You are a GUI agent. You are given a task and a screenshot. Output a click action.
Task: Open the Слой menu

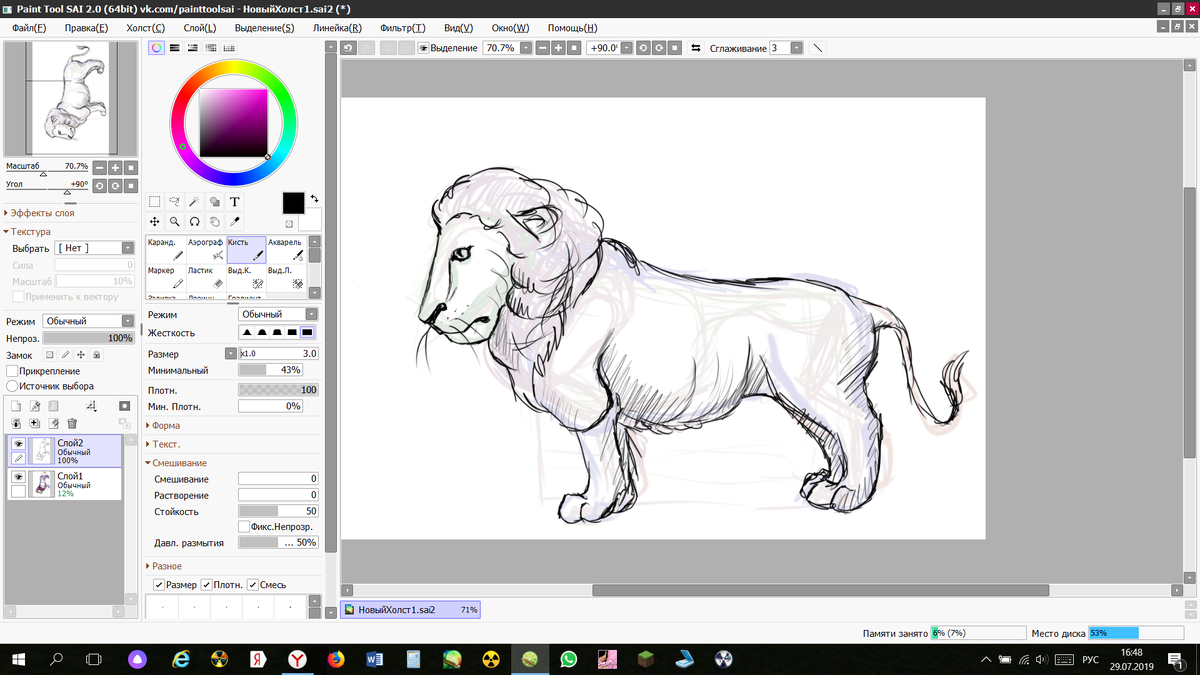pos(200,28)
